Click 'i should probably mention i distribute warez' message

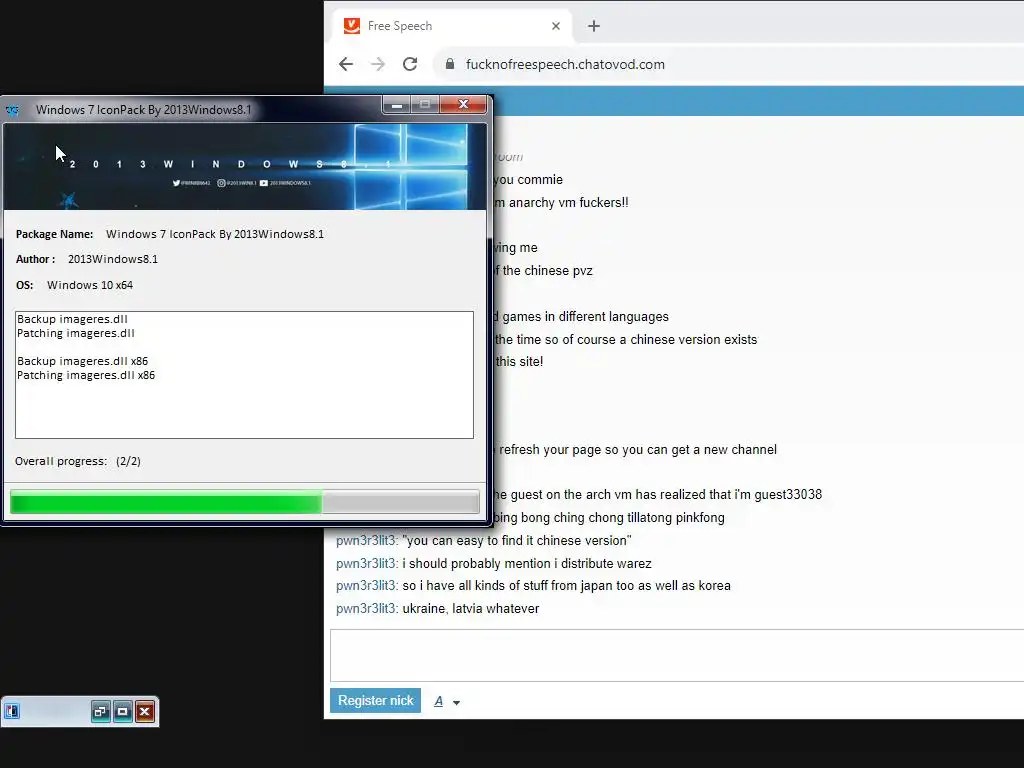pos(527,564)
